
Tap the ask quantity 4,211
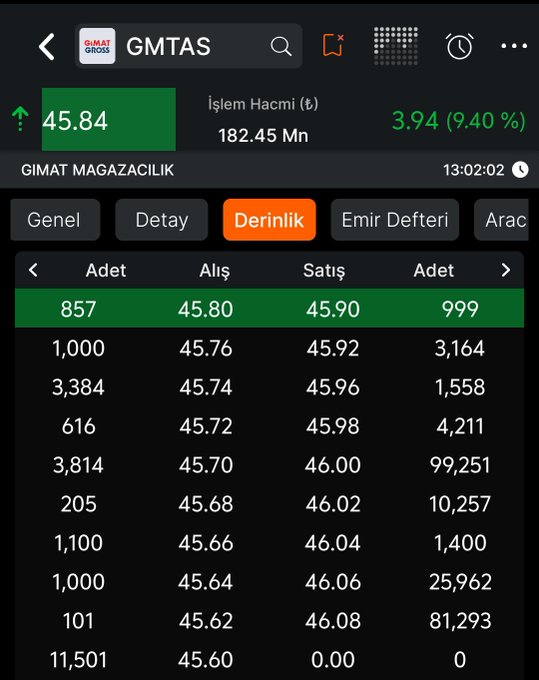point(460,426)
